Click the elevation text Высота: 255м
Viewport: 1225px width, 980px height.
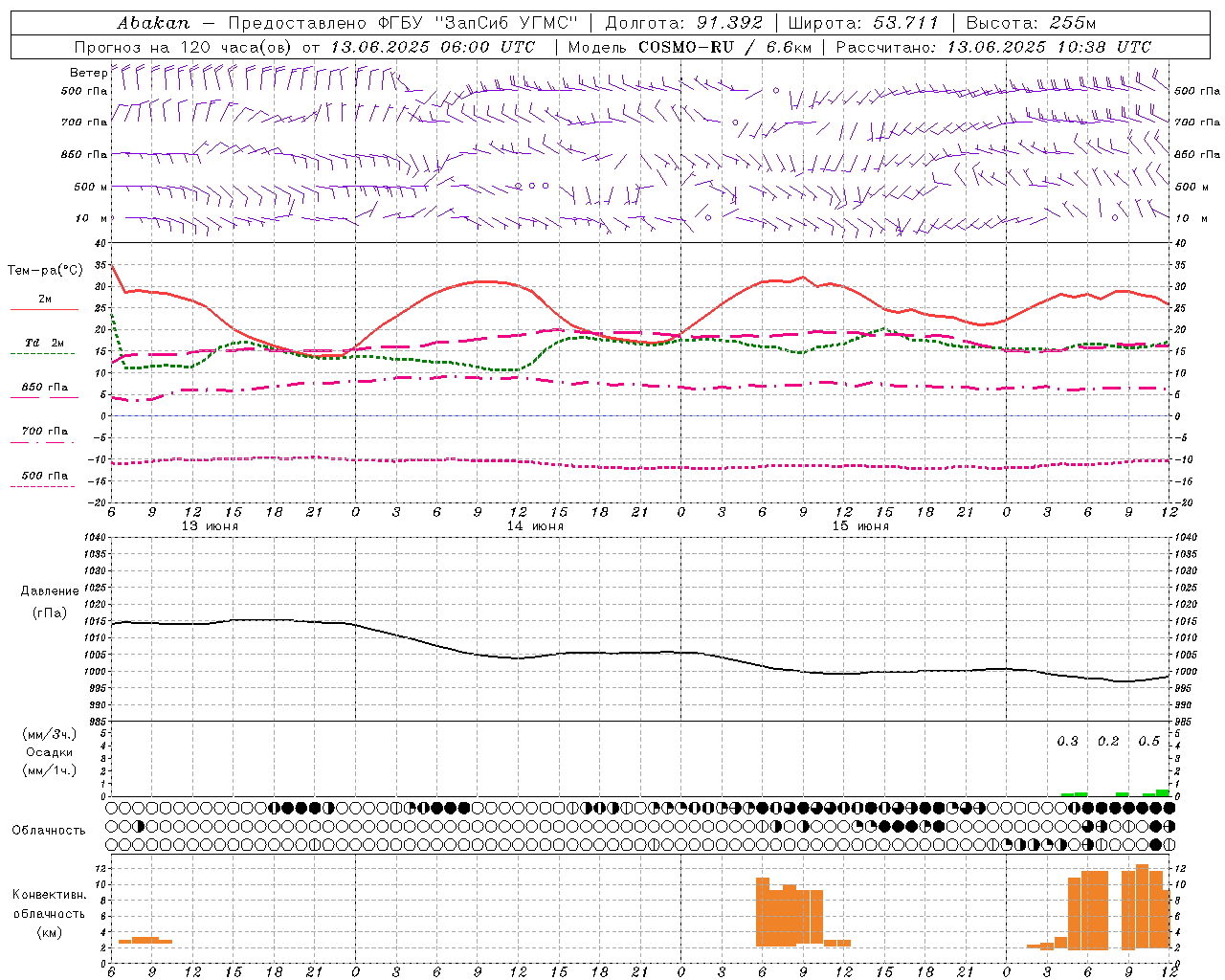click(1031, 23)
